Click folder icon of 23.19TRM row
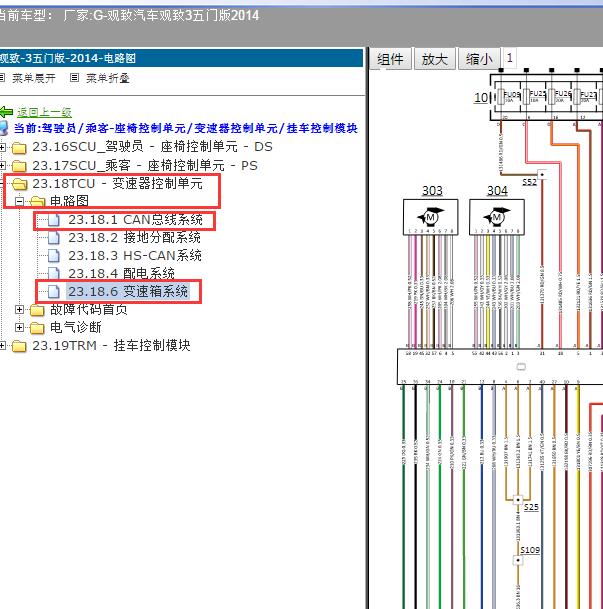The width and height of the screenshot is (603, 609). point(19,346)
